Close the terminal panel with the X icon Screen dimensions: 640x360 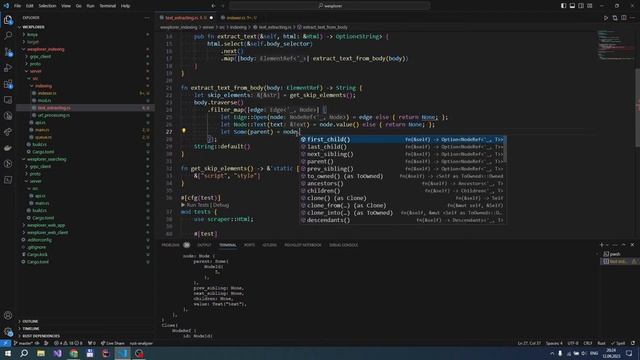(632, 245)
